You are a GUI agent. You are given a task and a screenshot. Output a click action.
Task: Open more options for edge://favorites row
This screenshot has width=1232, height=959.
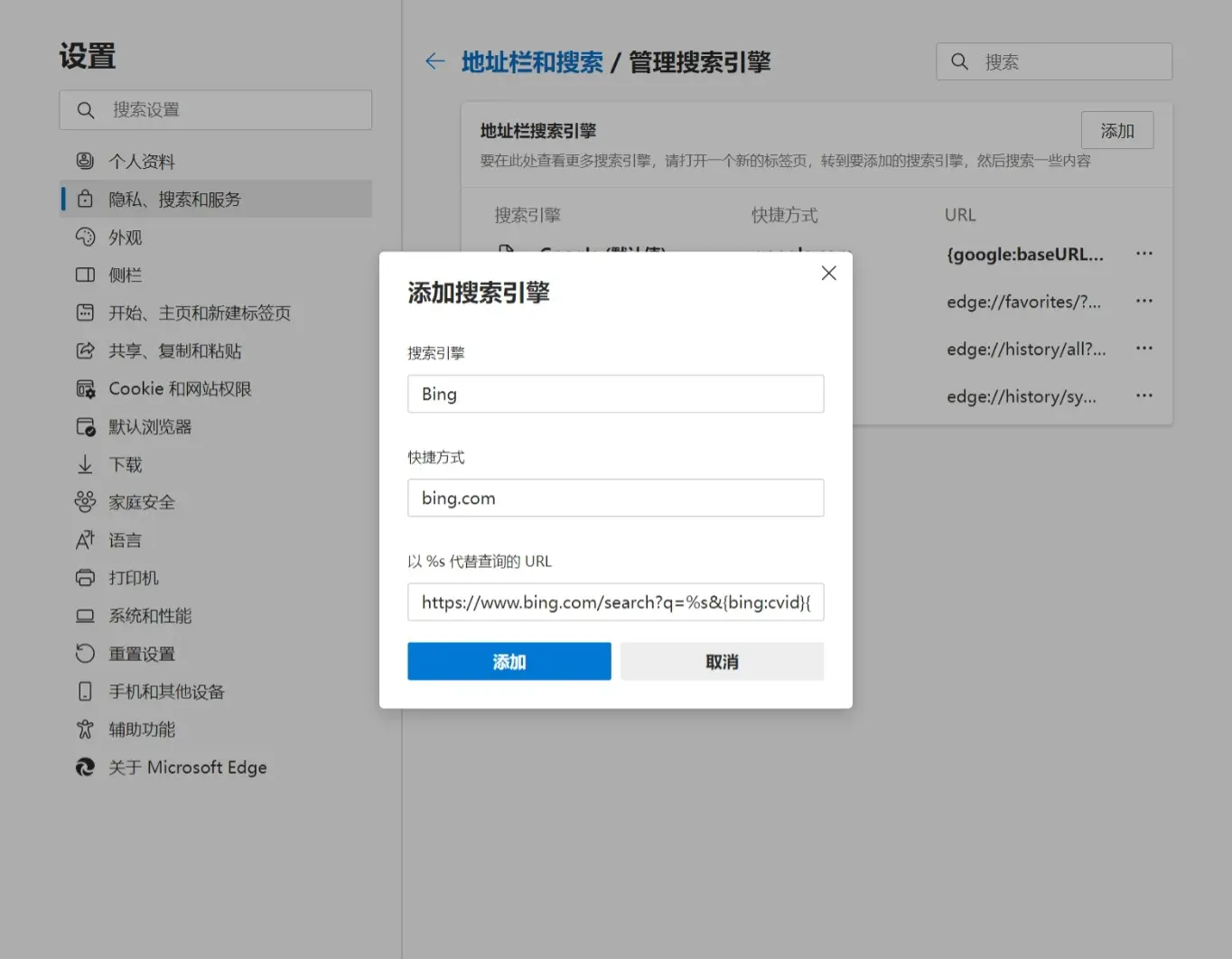[1144, 301]
